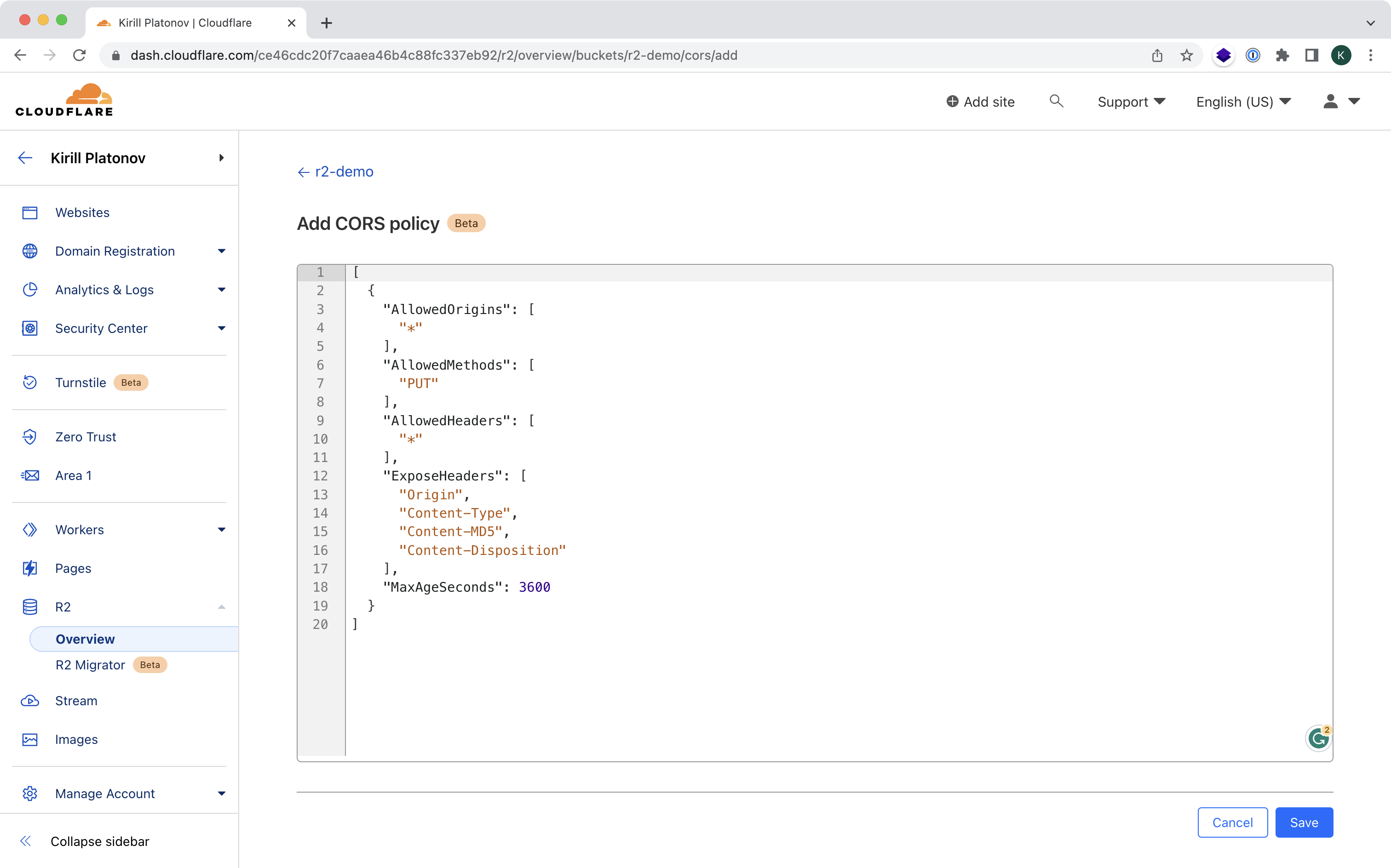
Task: Click the Save button
Action: coord(1305,822)
